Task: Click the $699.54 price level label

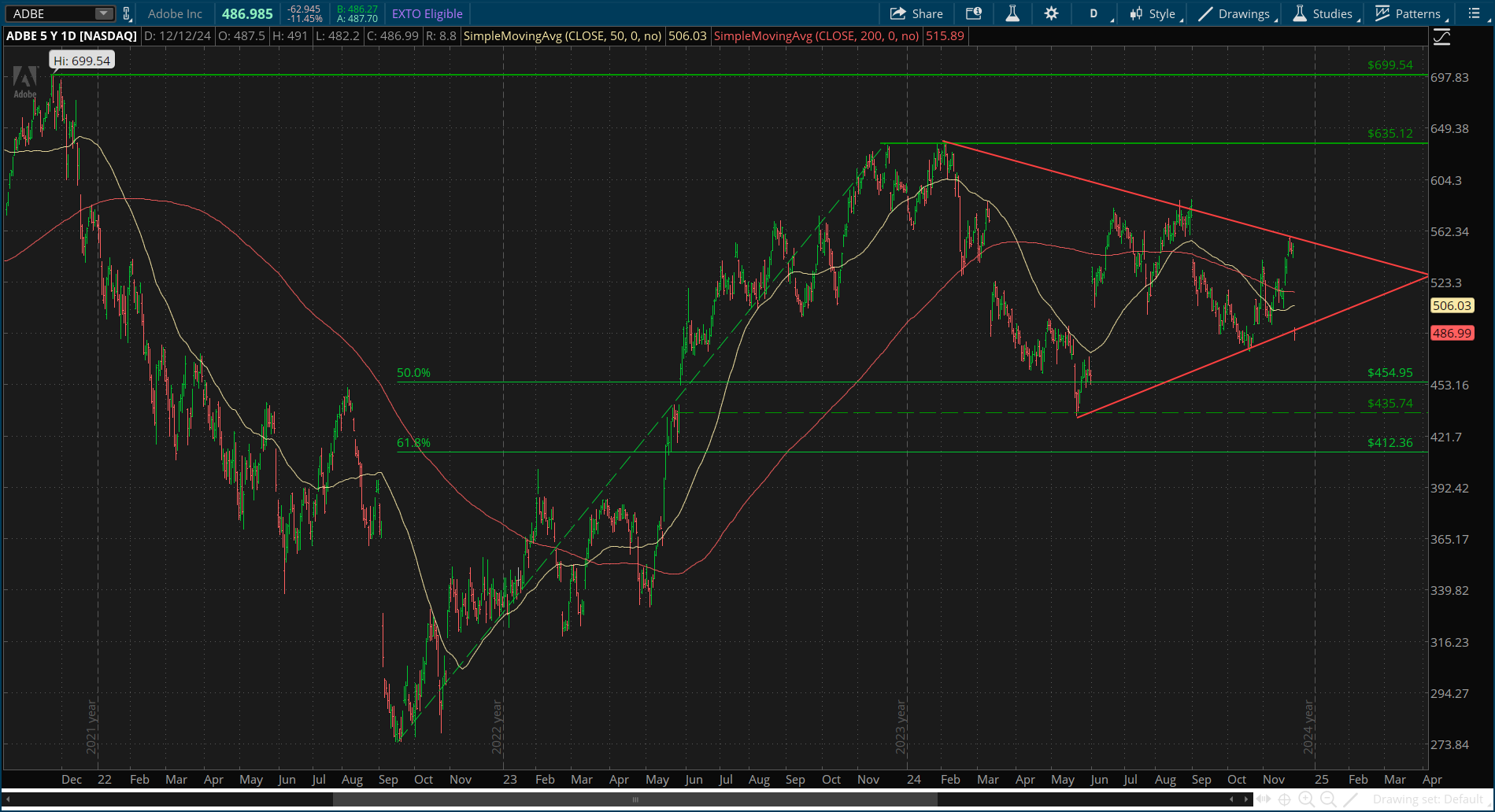Action: click(x=1390, y=65)
